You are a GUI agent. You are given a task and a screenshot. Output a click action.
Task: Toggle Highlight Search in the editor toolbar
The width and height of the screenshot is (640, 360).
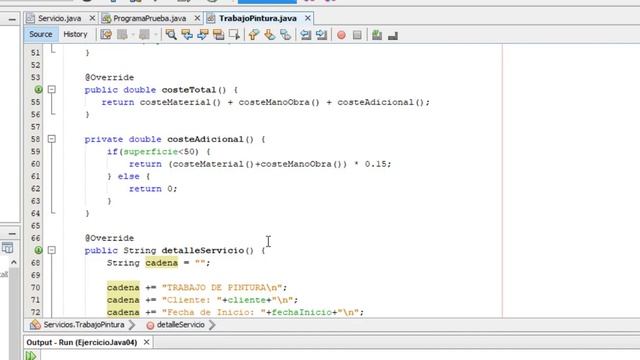[219, 35]
